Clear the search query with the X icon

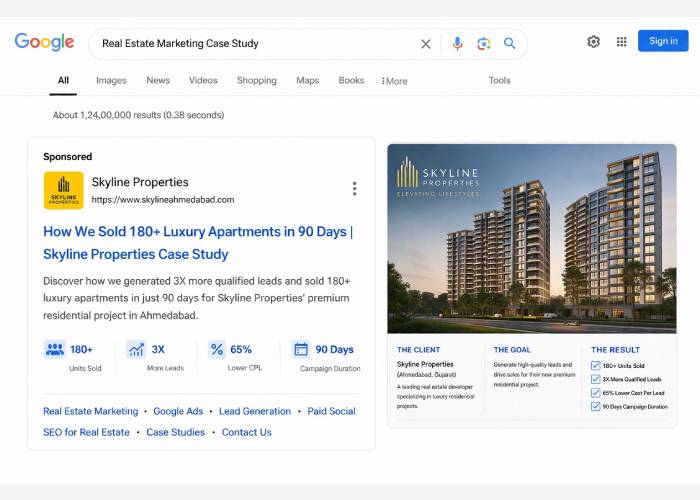(426, 44)
